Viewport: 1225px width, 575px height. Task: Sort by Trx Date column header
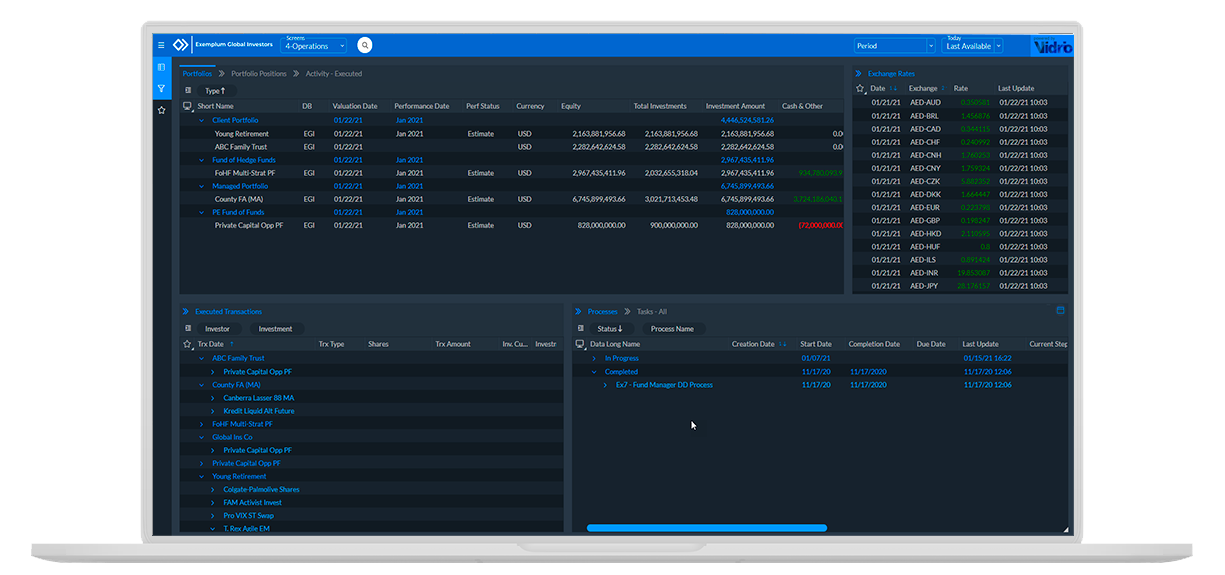pos(211,344)
